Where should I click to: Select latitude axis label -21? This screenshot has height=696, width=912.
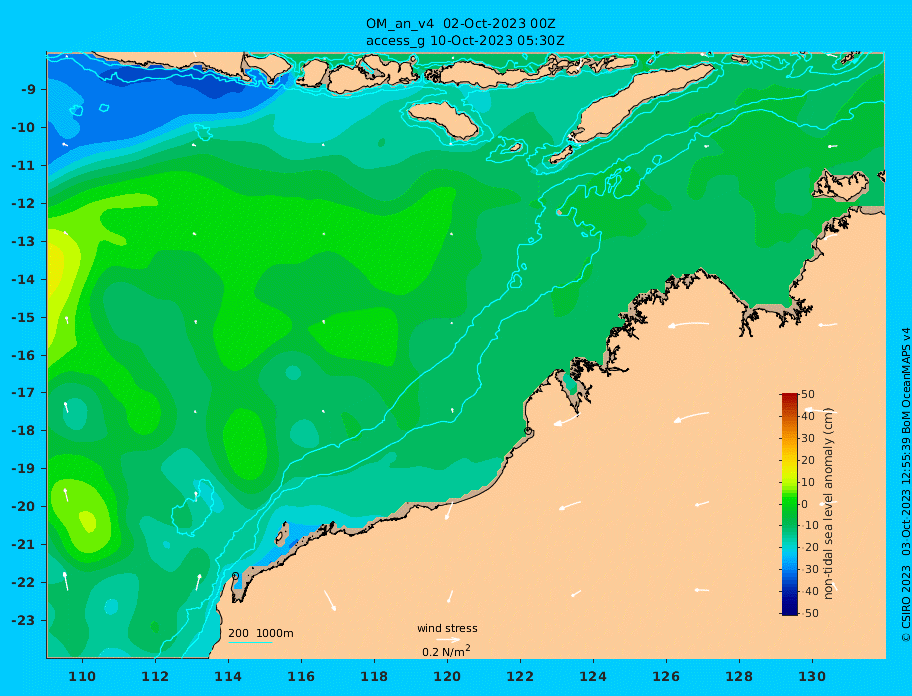click(23, 545)
